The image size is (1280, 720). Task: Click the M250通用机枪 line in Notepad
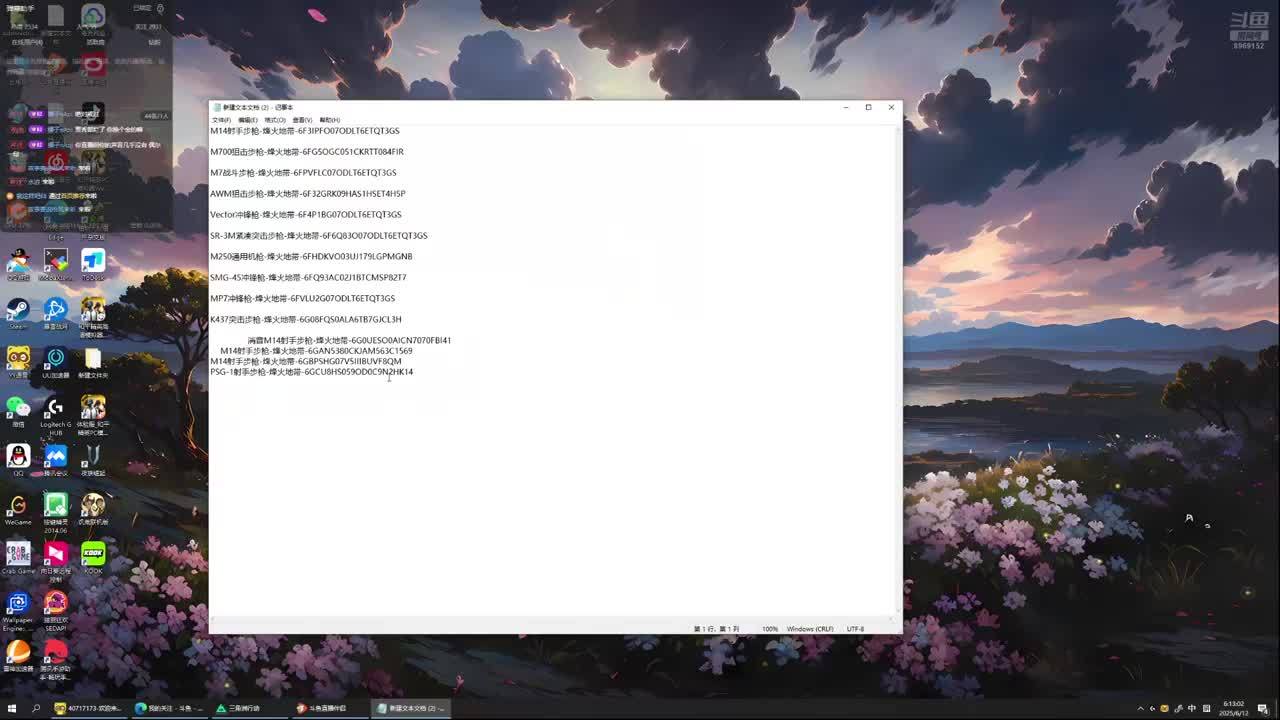click(x=311, y=257)
